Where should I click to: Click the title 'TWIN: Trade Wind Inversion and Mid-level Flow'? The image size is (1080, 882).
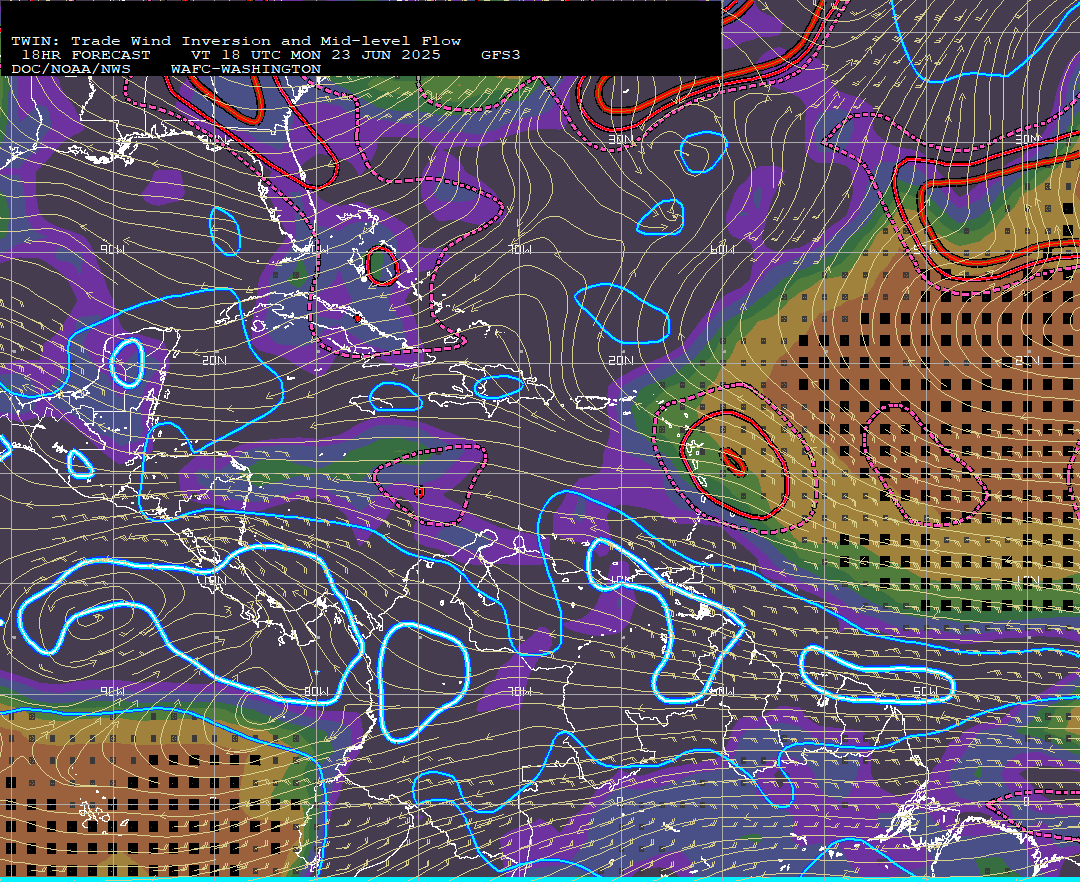pyautogui.click(x=236, y=41)
